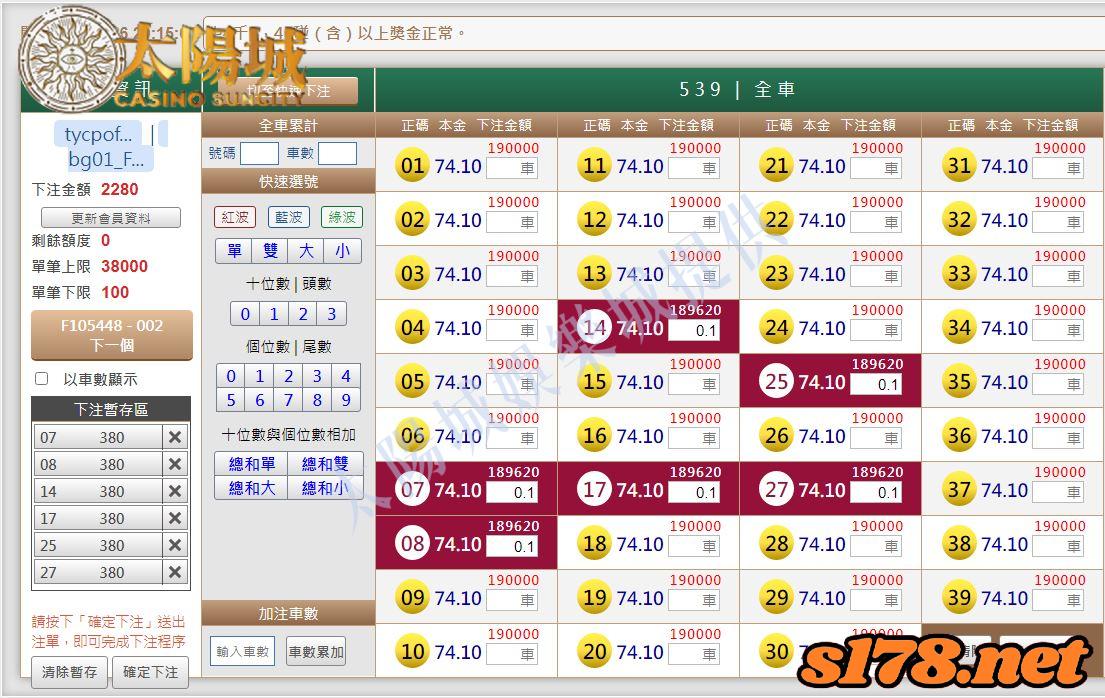Edit bet amount field for number 14

pos(693,330)
